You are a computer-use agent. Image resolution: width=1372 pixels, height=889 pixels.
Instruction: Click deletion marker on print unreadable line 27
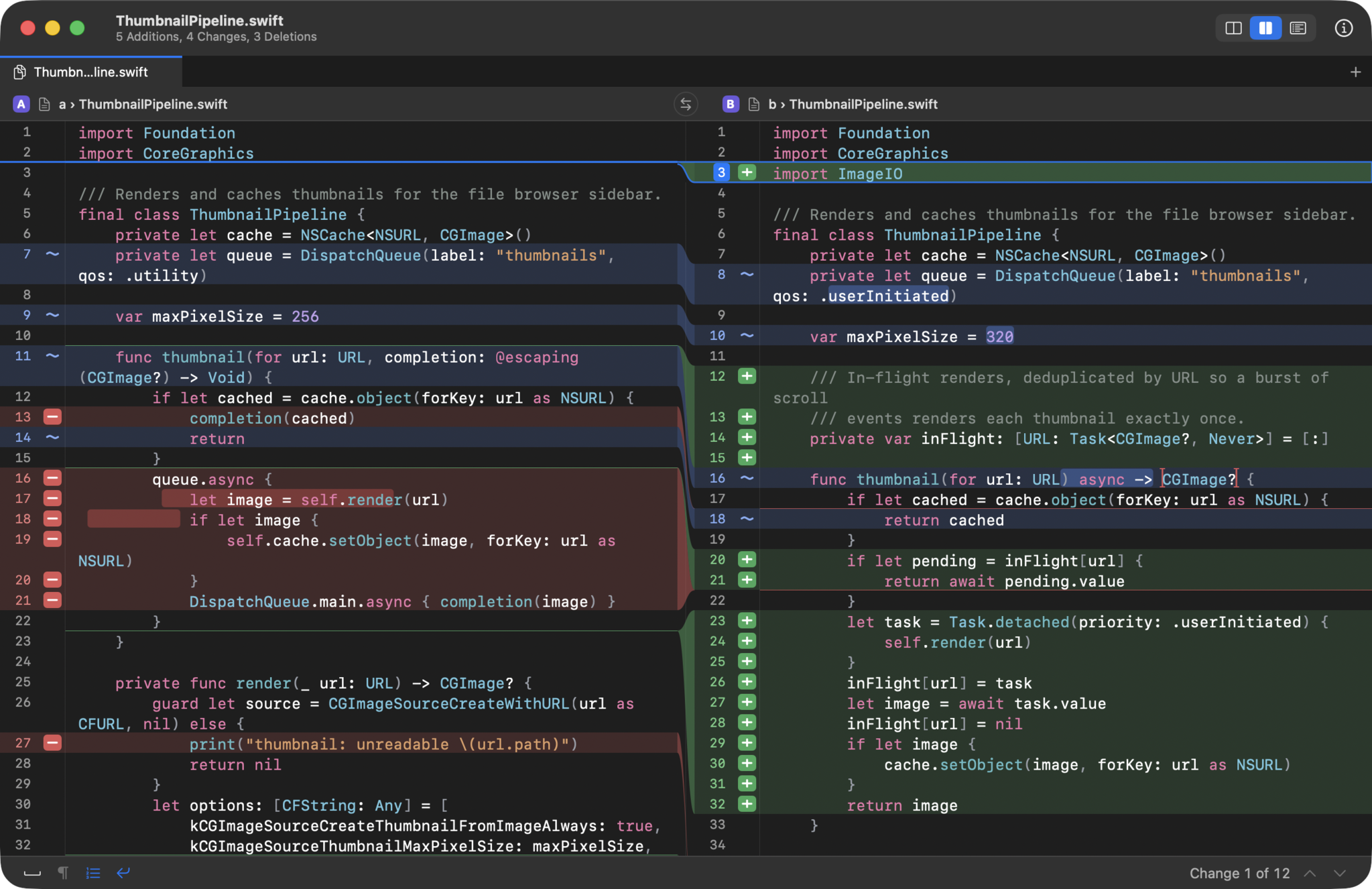coord(52,743)
